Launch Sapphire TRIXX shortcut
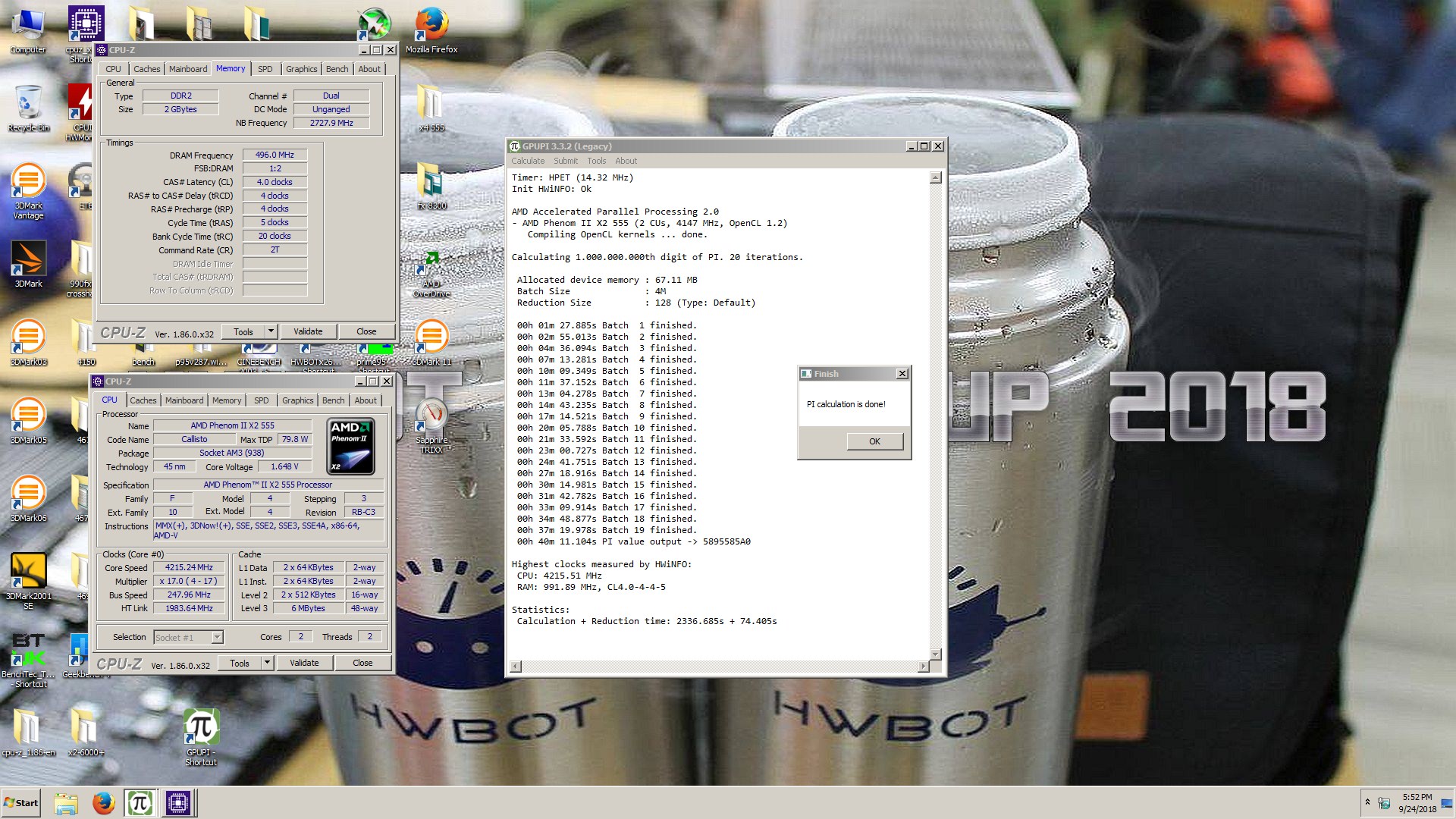 (431, 426)
